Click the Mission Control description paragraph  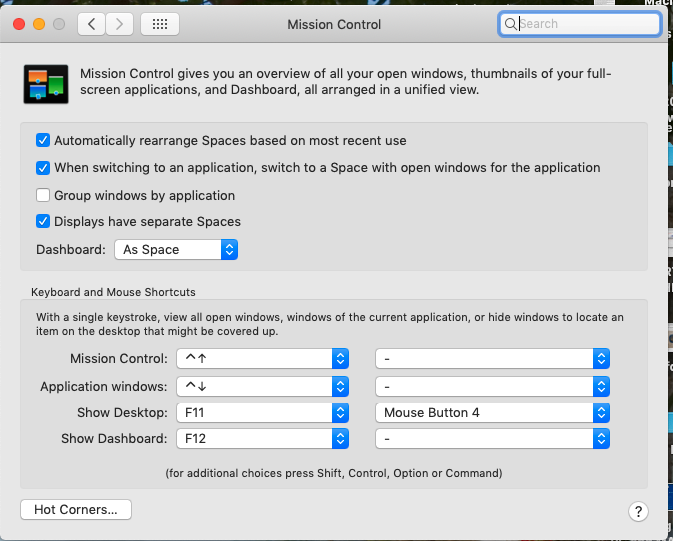346,82
